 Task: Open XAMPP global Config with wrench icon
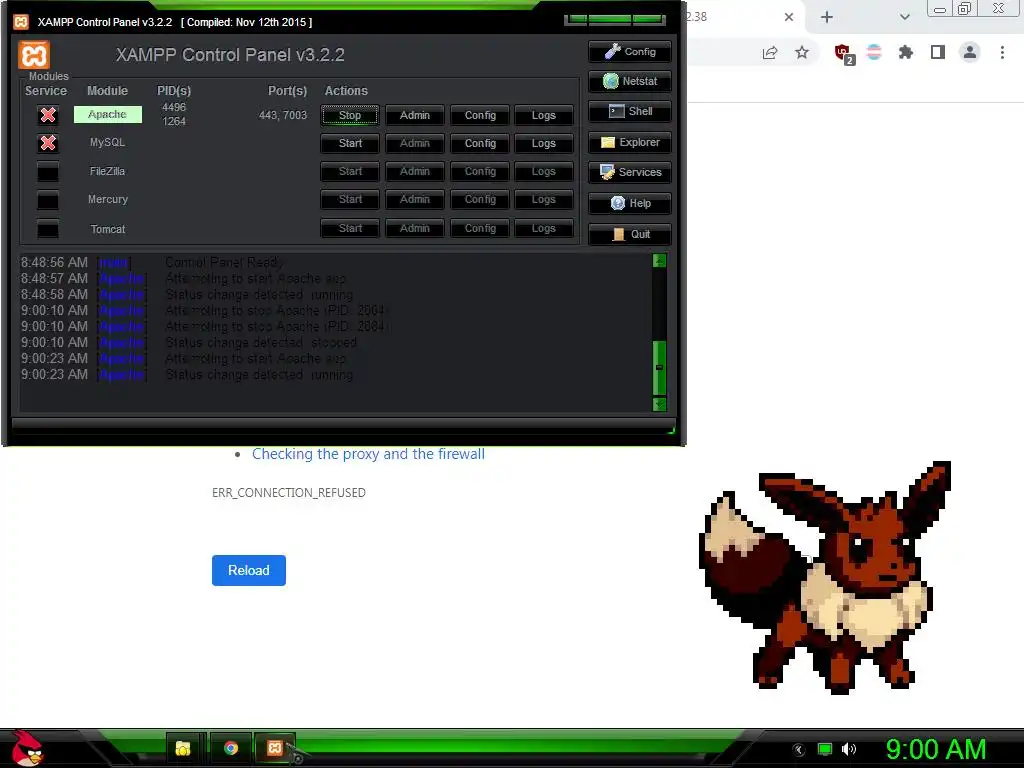point(630,52)
